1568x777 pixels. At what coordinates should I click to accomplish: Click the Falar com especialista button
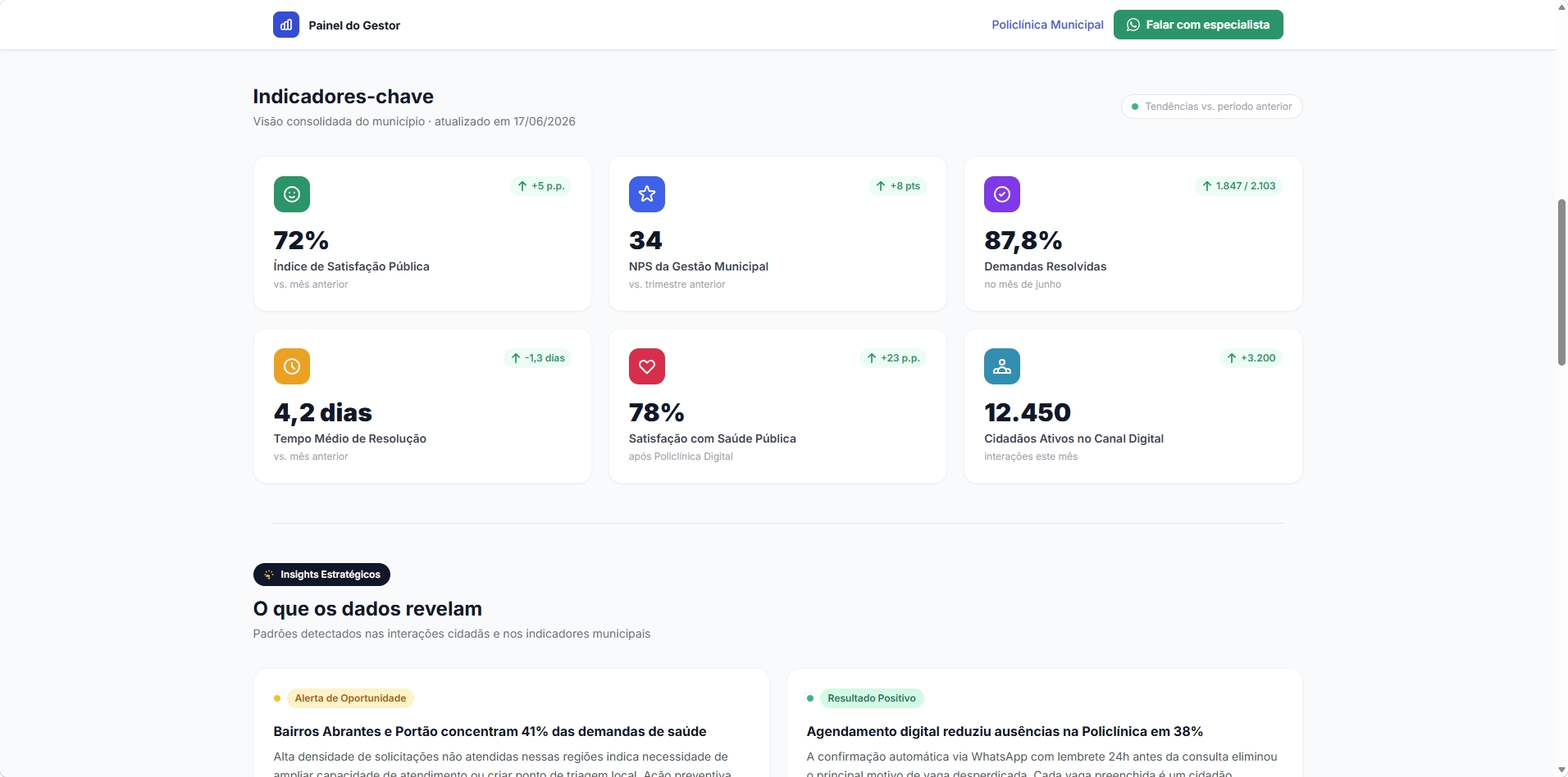(1198, 25)
